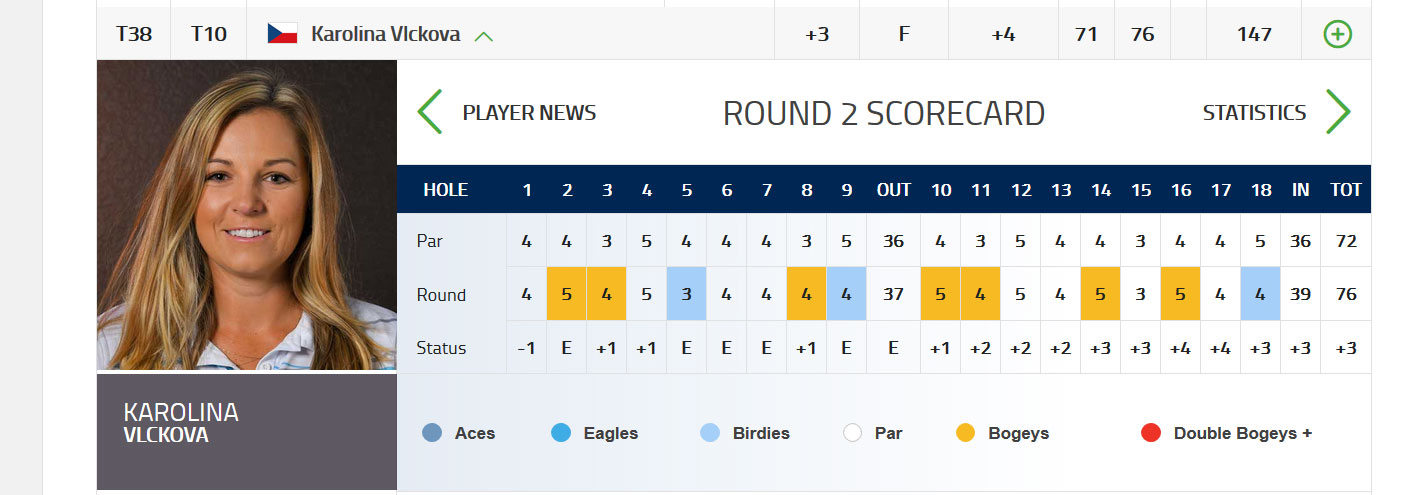The image size is (1414, 495).
Task: Click Karolina Vlckova's portrait photo
Action: pyautogui.click(x=247, y=215)
